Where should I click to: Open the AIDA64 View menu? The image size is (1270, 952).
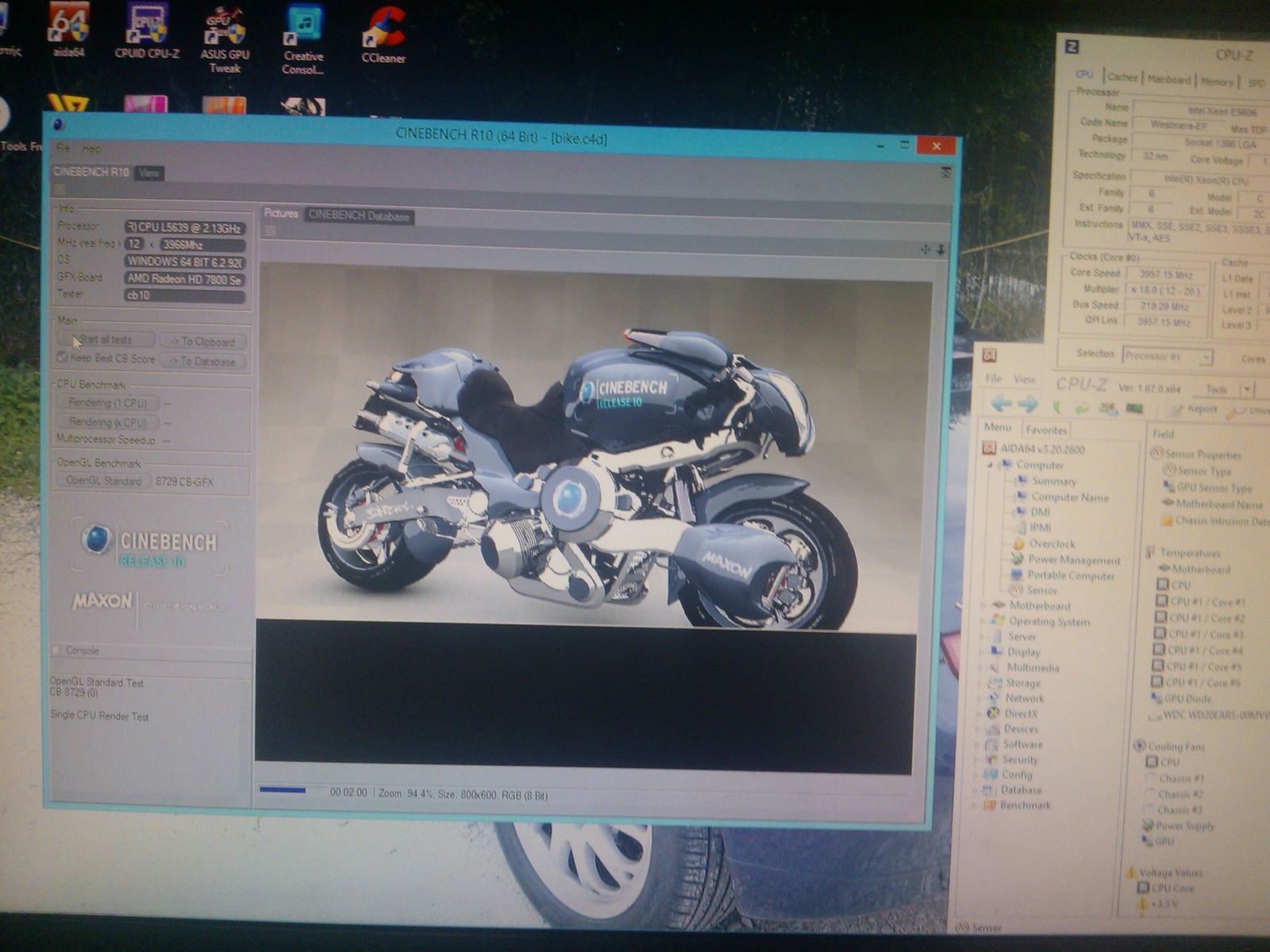click(1025, 379)
